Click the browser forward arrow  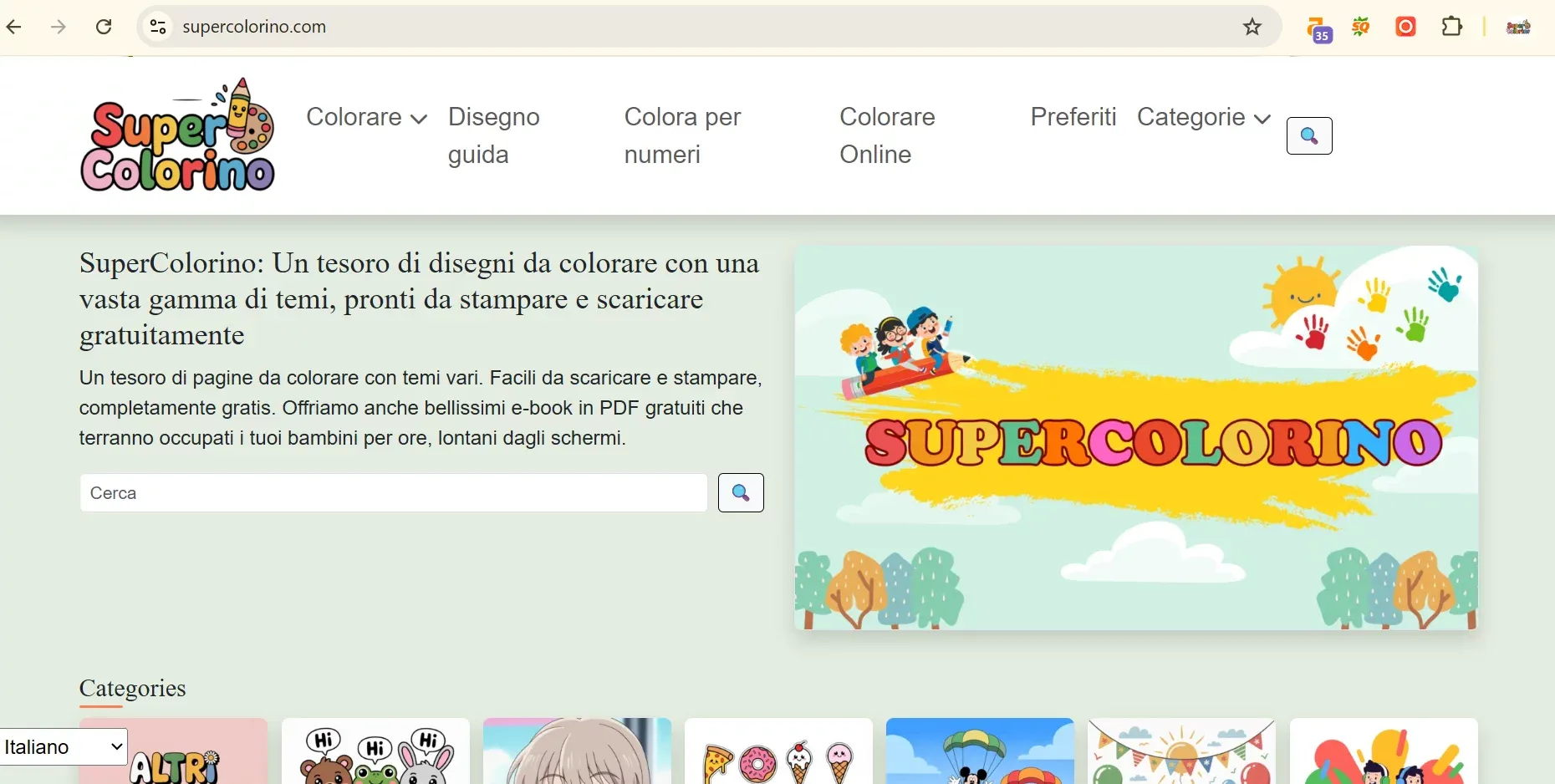coord(59,27)
